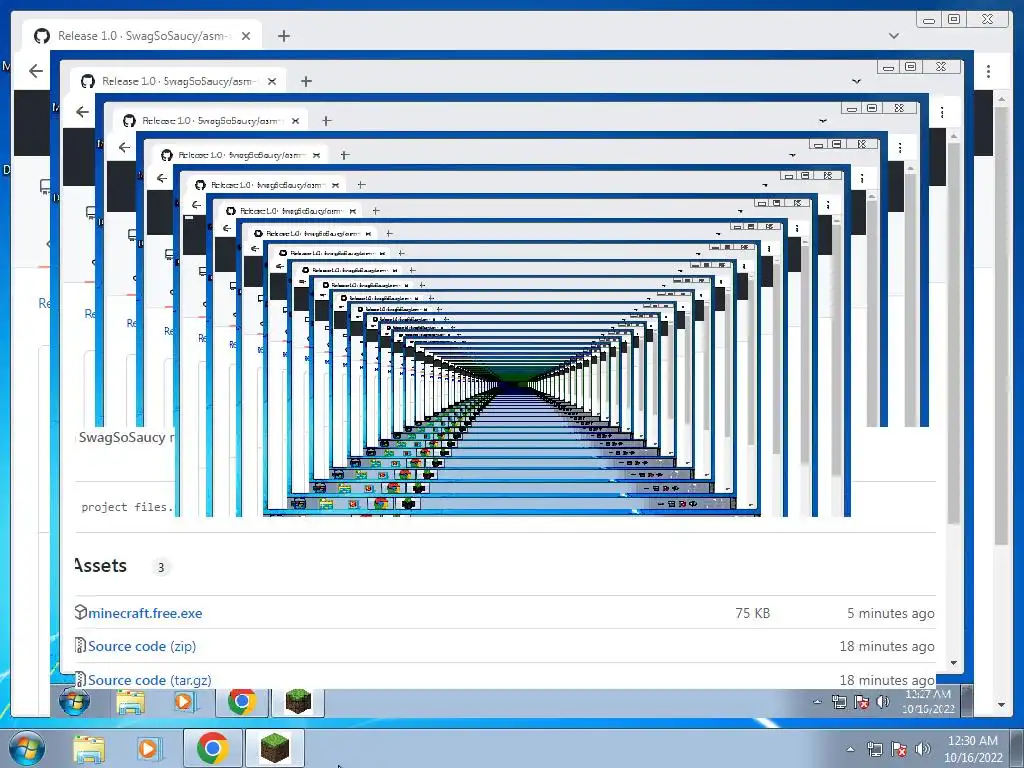Open Media Player on the second nested taskbar
This screenshot has width=1024, height=768.
[x=184, y=702]
